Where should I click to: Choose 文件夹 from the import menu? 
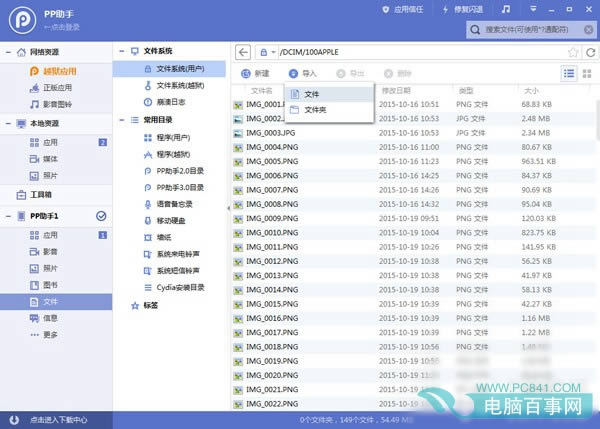tap(329, 110)
